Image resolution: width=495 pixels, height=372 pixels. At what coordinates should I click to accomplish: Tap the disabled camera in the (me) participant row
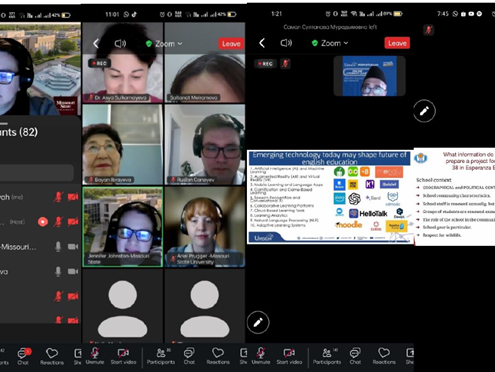coord(73,197)
